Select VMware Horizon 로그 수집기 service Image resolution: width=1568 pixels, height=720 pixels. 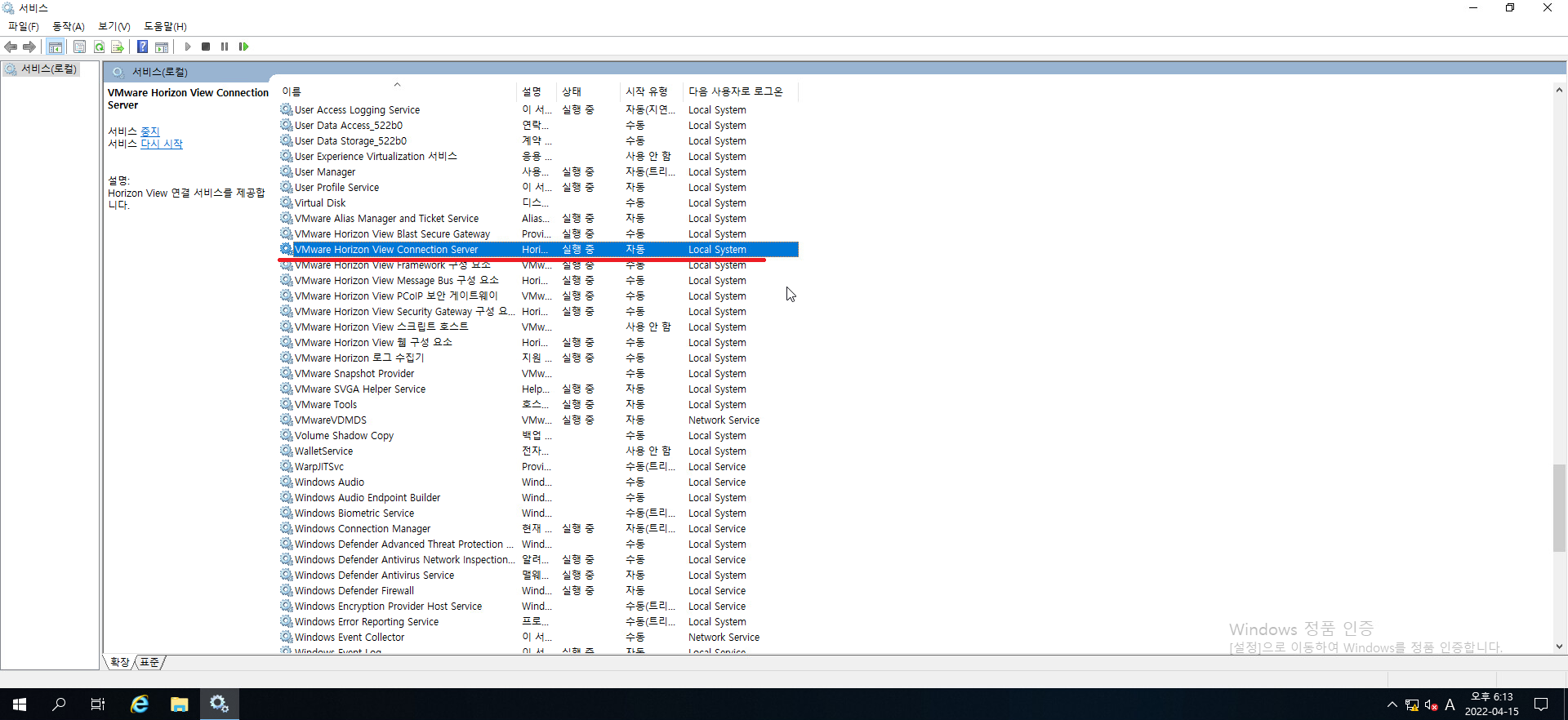coord(538,358)
